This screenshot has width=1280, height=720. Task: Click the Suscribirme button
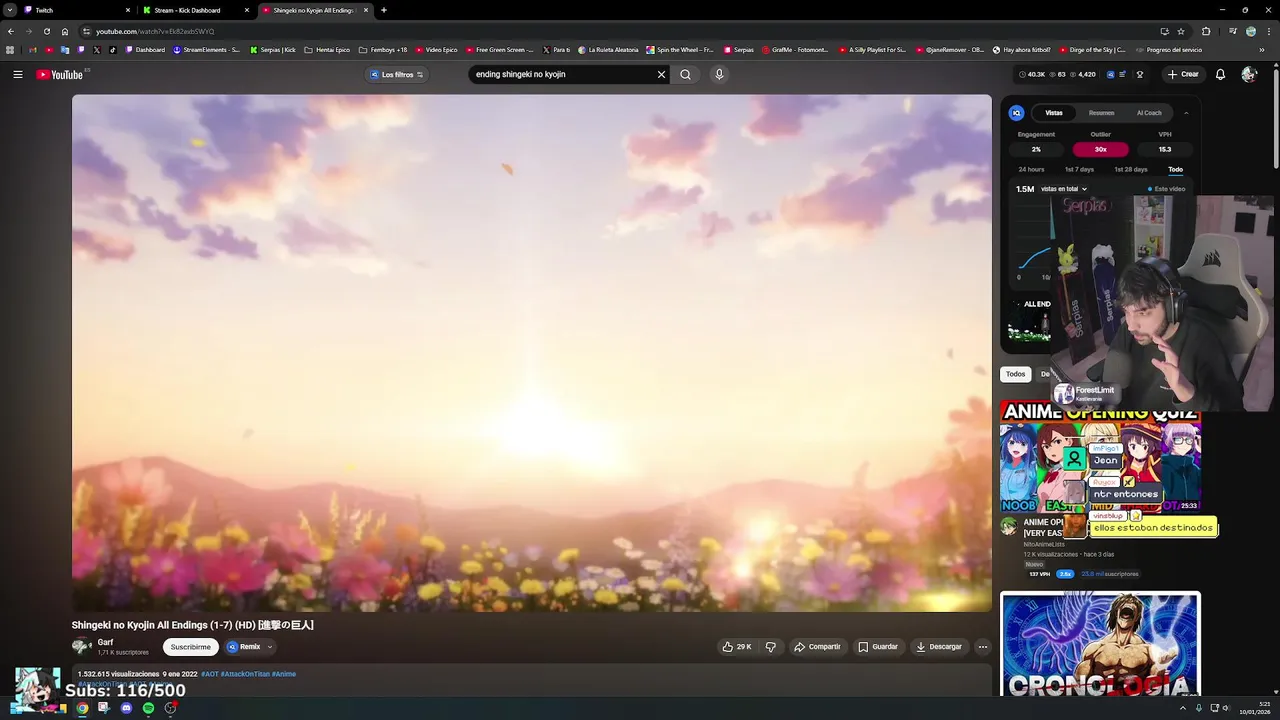[x=190, y=647]
